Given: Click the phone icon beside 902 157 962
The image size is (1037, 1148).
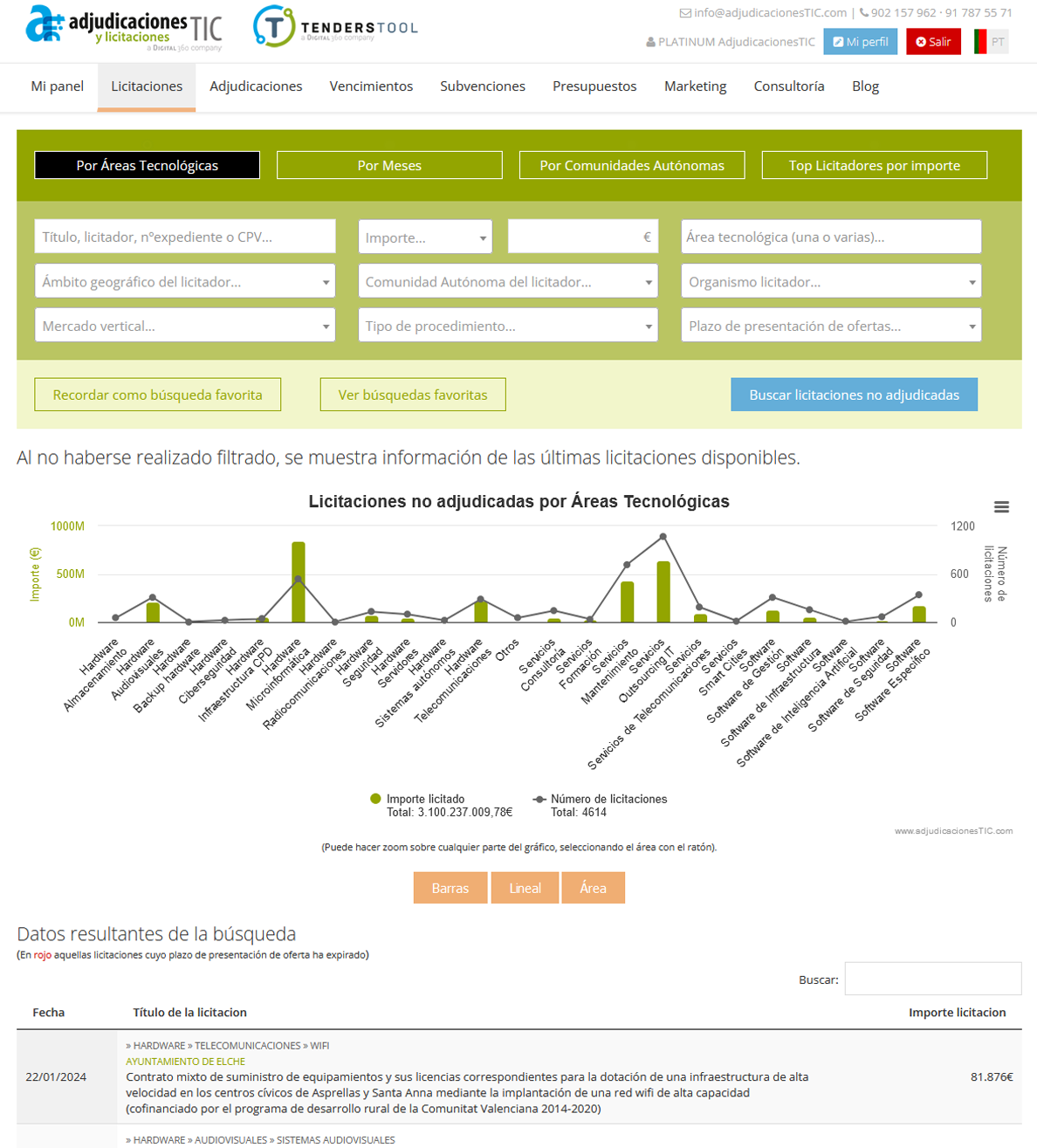Looking at the screenshot, I should click(863, 13).
